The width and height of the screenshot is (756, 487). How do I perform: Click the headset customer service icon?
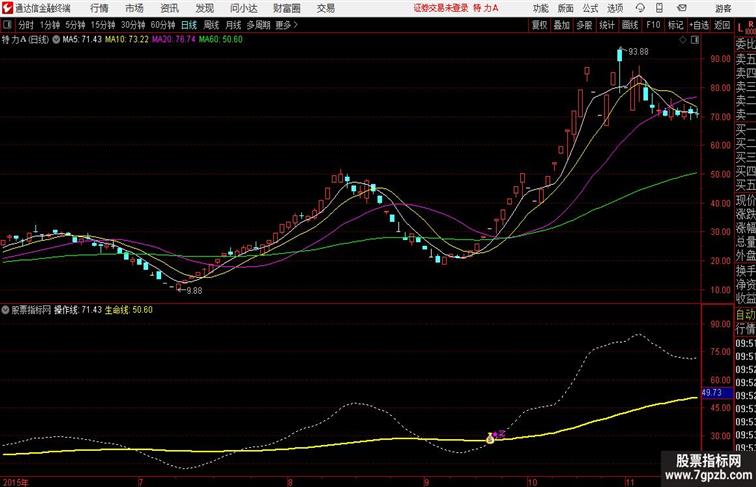click(x=640, y=8)
